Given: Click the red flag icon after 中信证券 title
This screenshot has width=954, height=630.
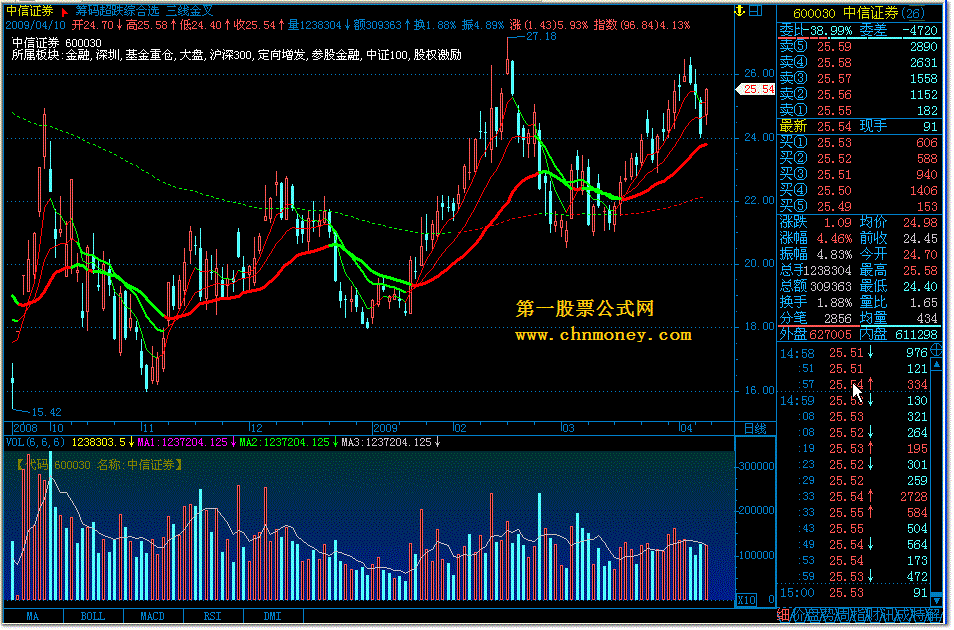Looking at the screenshot, I should pos(64,12).
